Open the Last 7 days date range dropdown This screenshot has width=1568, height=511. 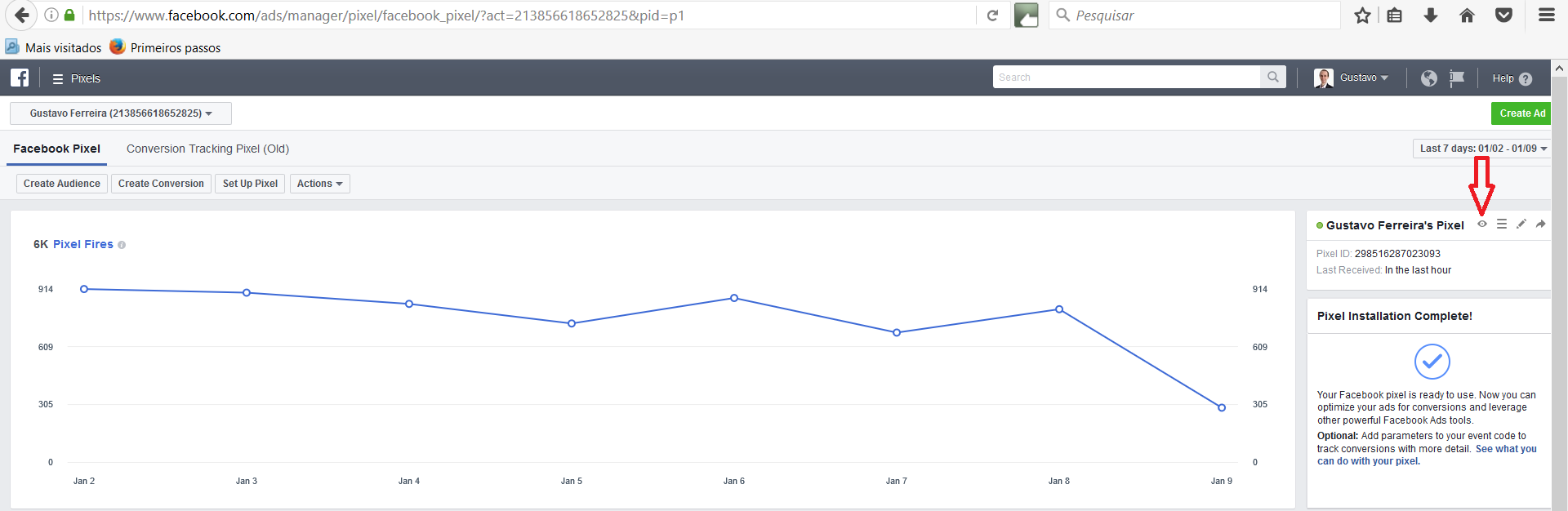point(1482,149)
